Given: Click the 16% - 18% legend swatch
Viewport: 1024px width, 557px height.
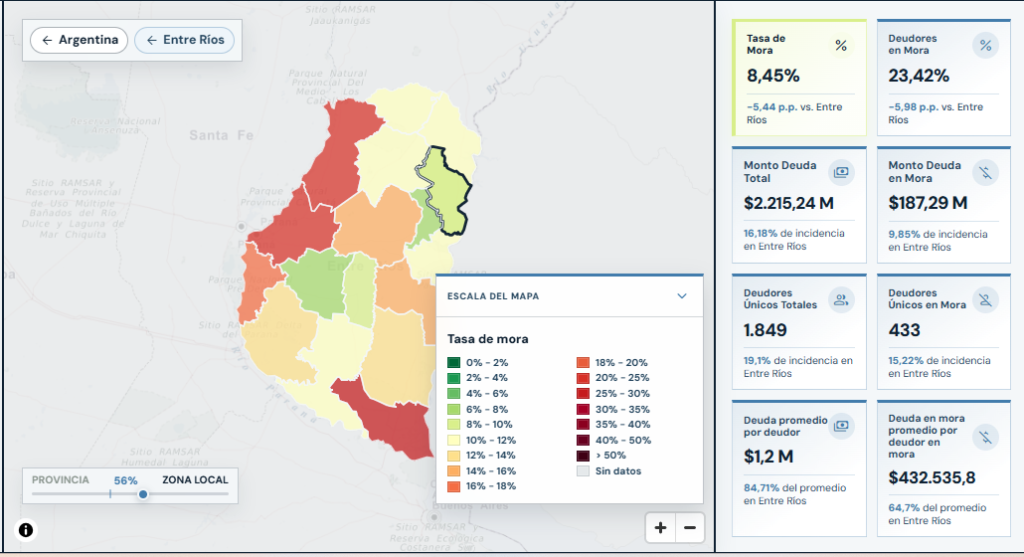Looking at the screenshot, I should pyautogui.click(x=454, y=486).
